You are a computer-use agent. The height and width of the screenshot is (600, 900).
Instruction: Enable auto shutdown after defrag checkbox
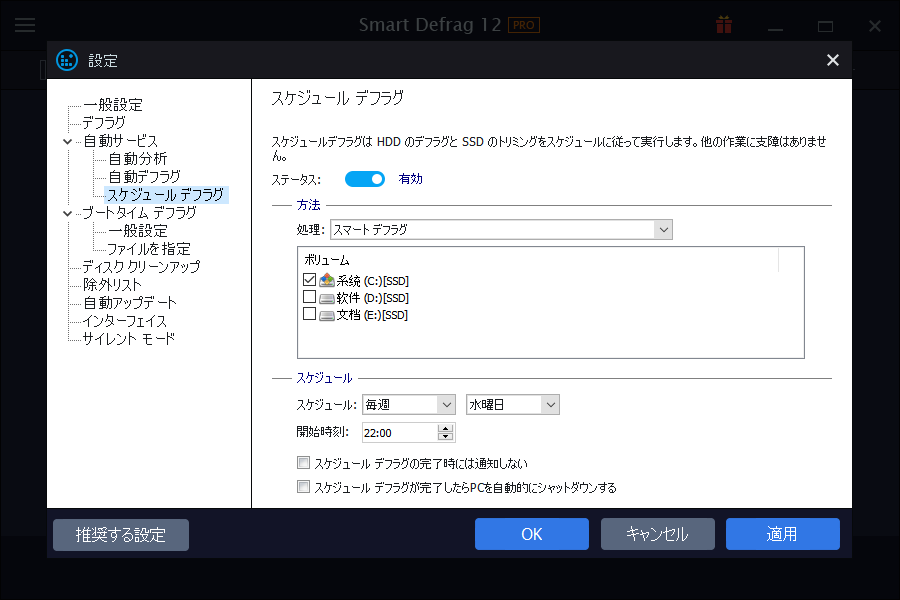click(x=303, y=487)
